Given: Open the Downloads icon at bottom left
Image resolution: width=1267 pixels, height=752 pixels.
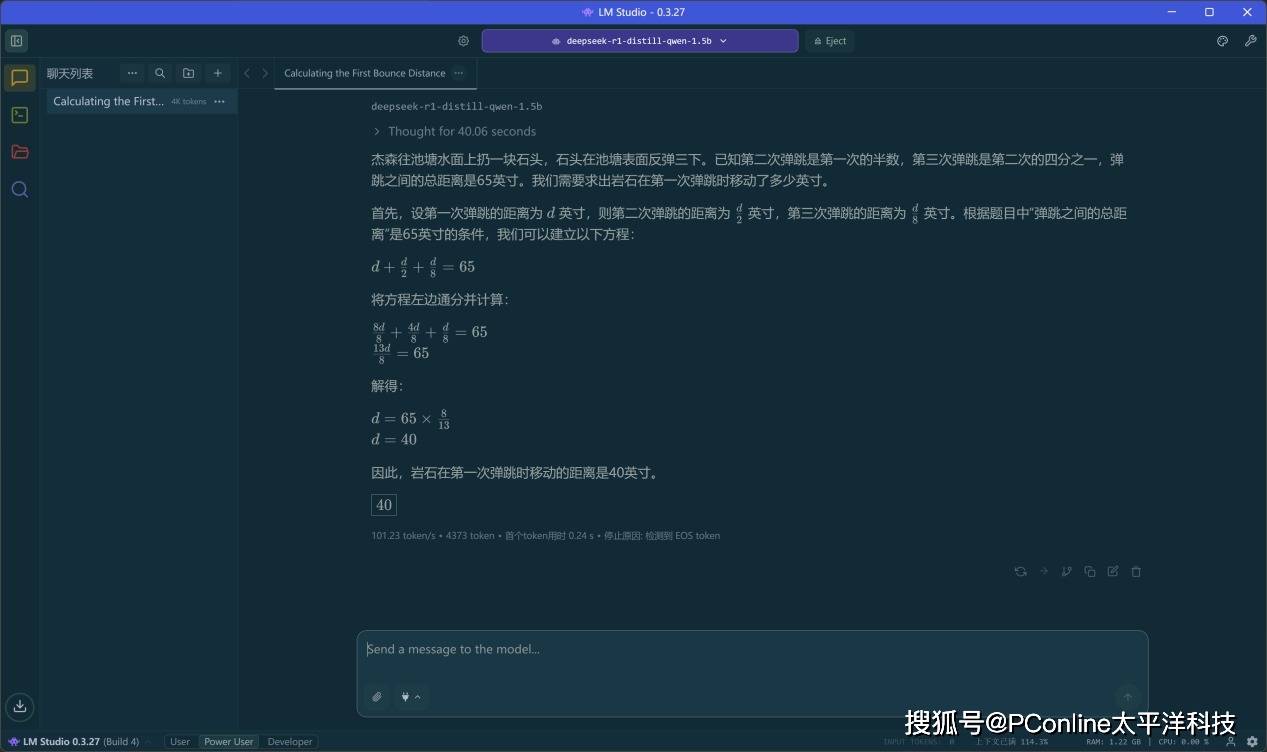Looking at the screenshot, I should [x=19, y=706].
